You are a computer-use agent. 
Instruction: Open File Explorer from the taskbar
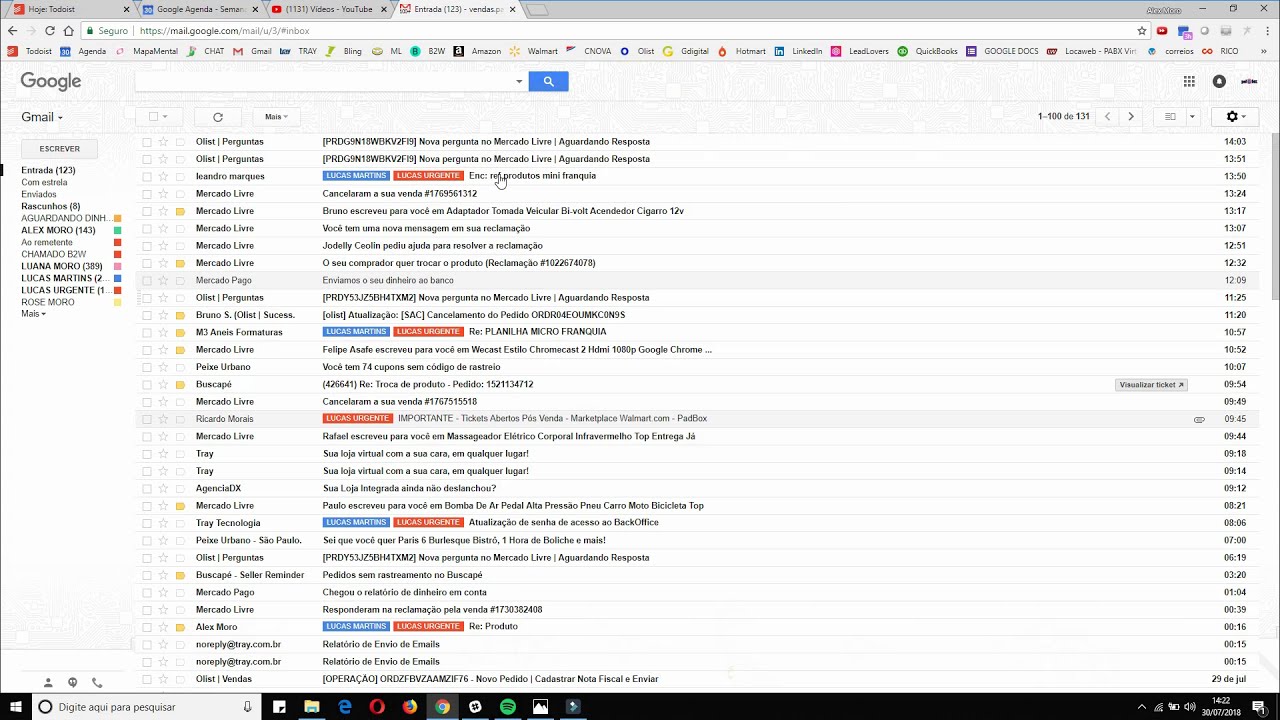click(312, 707)
